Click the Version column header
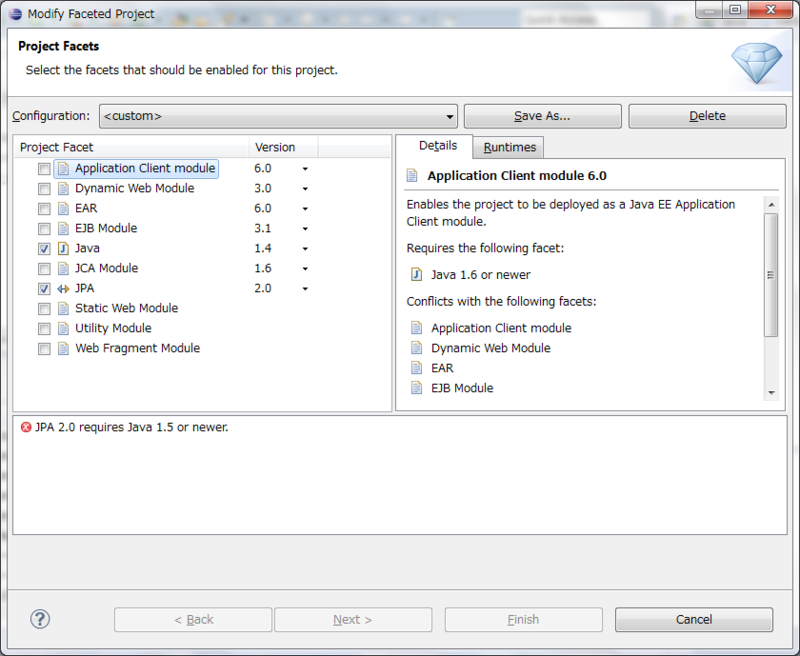800x656 pixels. point(283,147)
